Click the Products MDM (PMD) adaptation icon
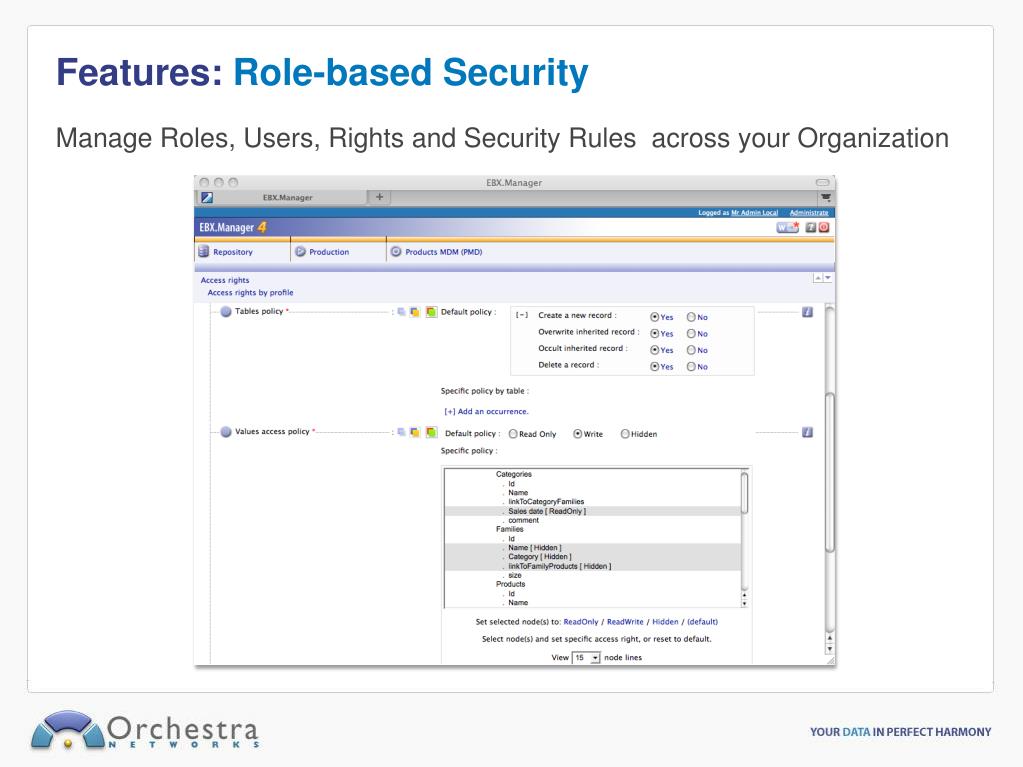Image resolution: width=1023 pixels, height=767 pixels. (x=395, y=252)
